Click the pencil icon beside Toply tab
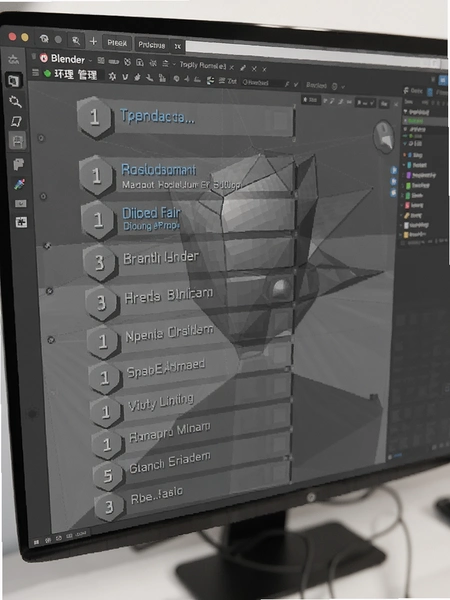450x600 pixels. point(243,68)
